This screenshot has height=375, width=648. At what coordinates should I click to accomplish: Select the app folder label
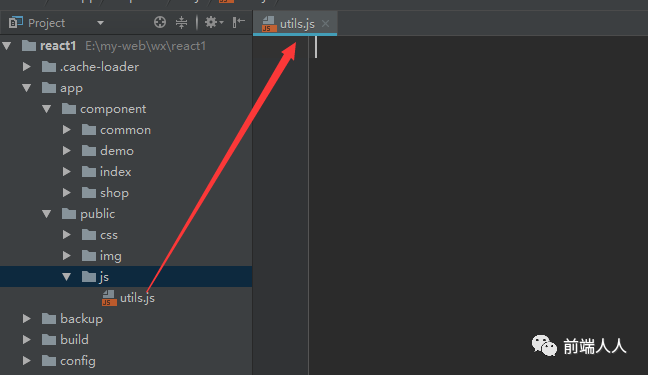coord(71,88)
